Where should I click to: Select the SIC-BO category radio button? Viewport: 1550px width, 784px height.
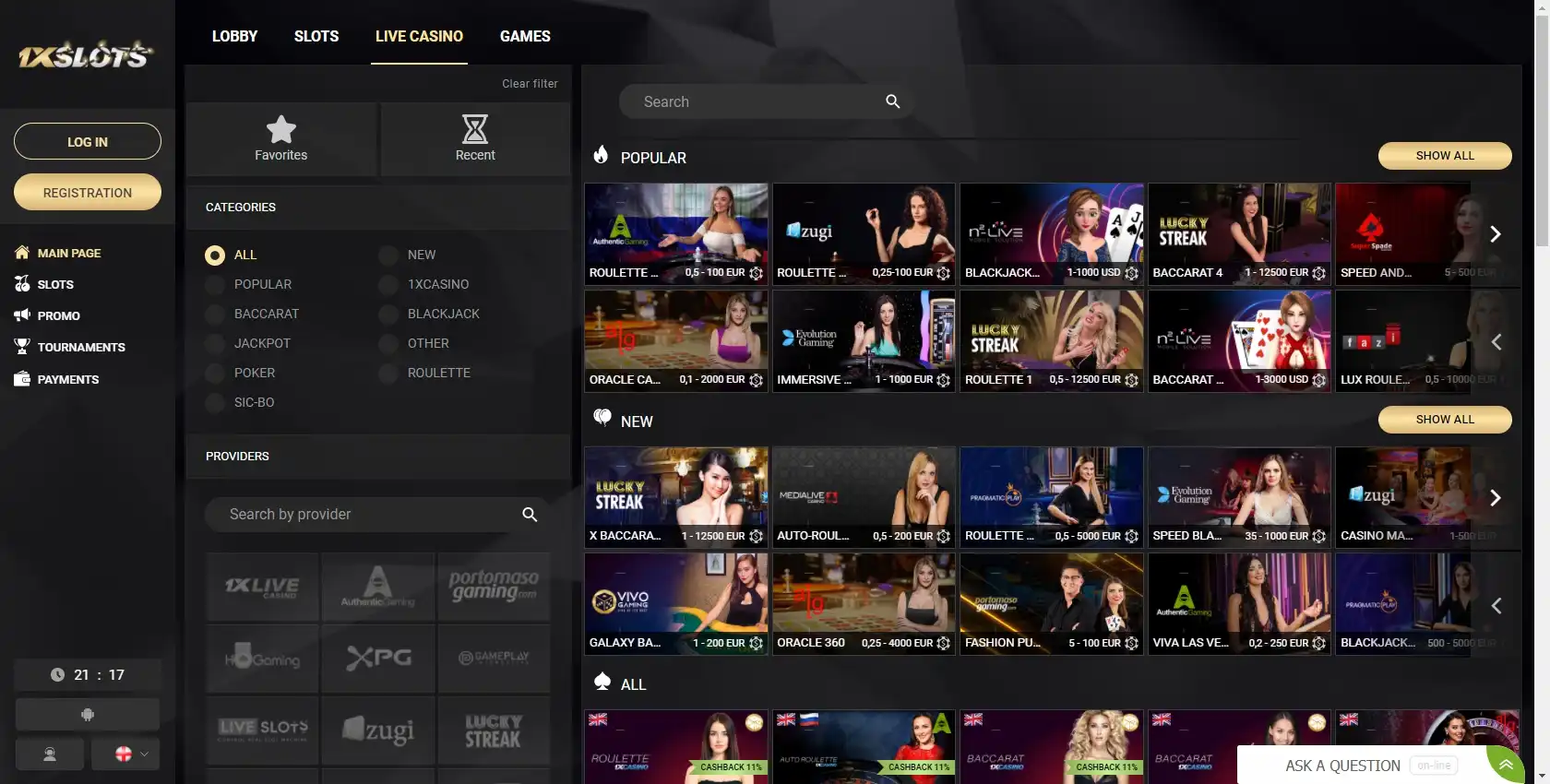tap(215, 403)
